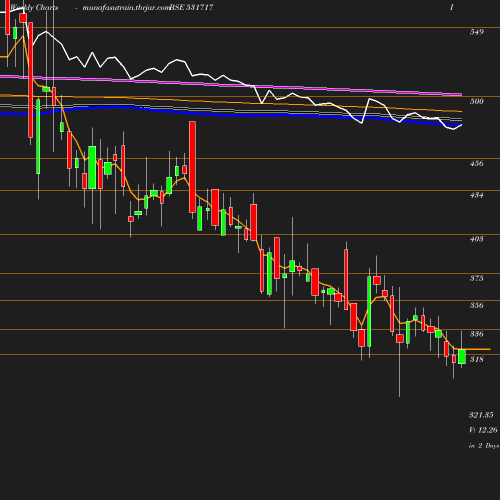Click the 456 price axis label

tap(476, 163)
